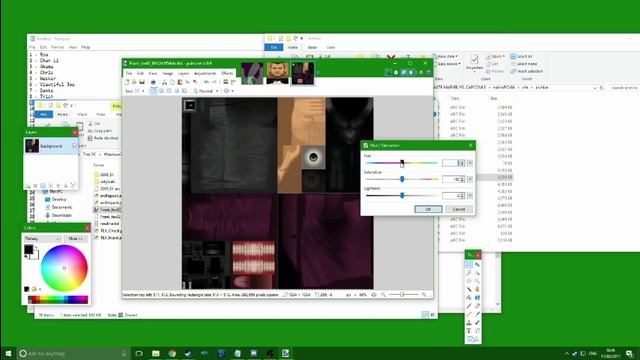Open the Format menu in Notepad
640x360 pixels.
(58, 47)
